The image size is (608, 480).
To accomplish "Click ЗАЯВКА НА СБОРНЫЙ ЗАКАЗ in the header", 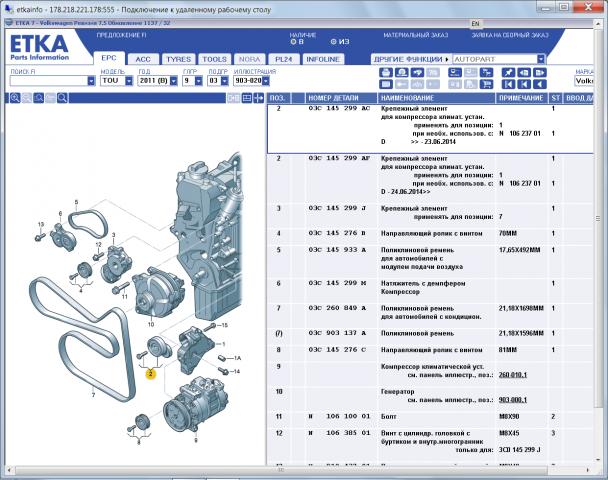I will (510, 35).
